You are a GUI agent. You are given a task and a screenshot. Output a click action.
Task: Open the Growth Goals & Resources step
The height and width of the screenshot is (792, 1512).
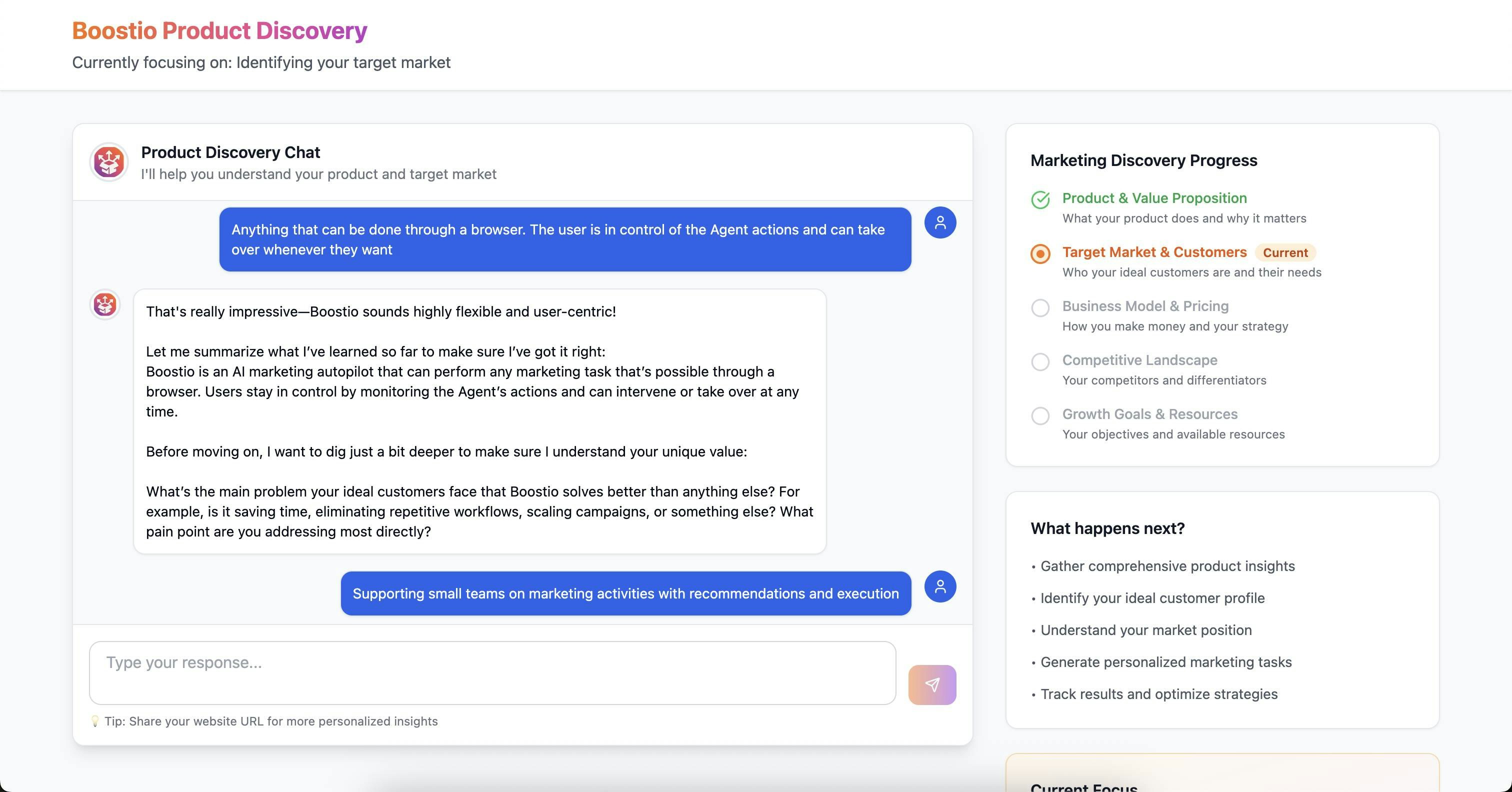(1150, 414)
